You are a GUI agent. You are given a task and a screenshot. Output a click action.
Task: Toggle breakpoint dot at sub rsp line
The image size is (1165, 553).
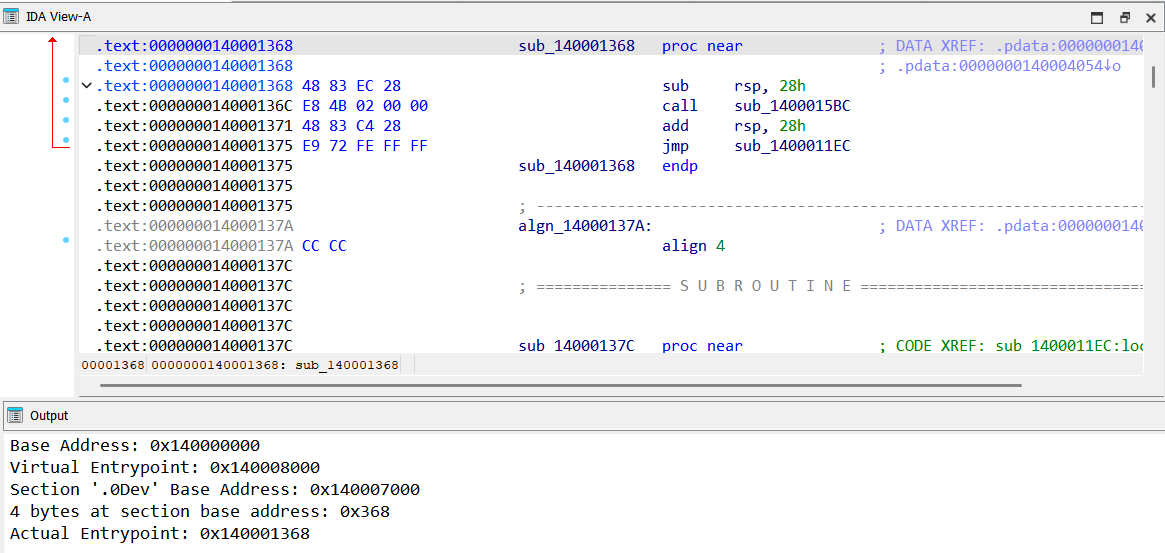click(x=66, y=81)
